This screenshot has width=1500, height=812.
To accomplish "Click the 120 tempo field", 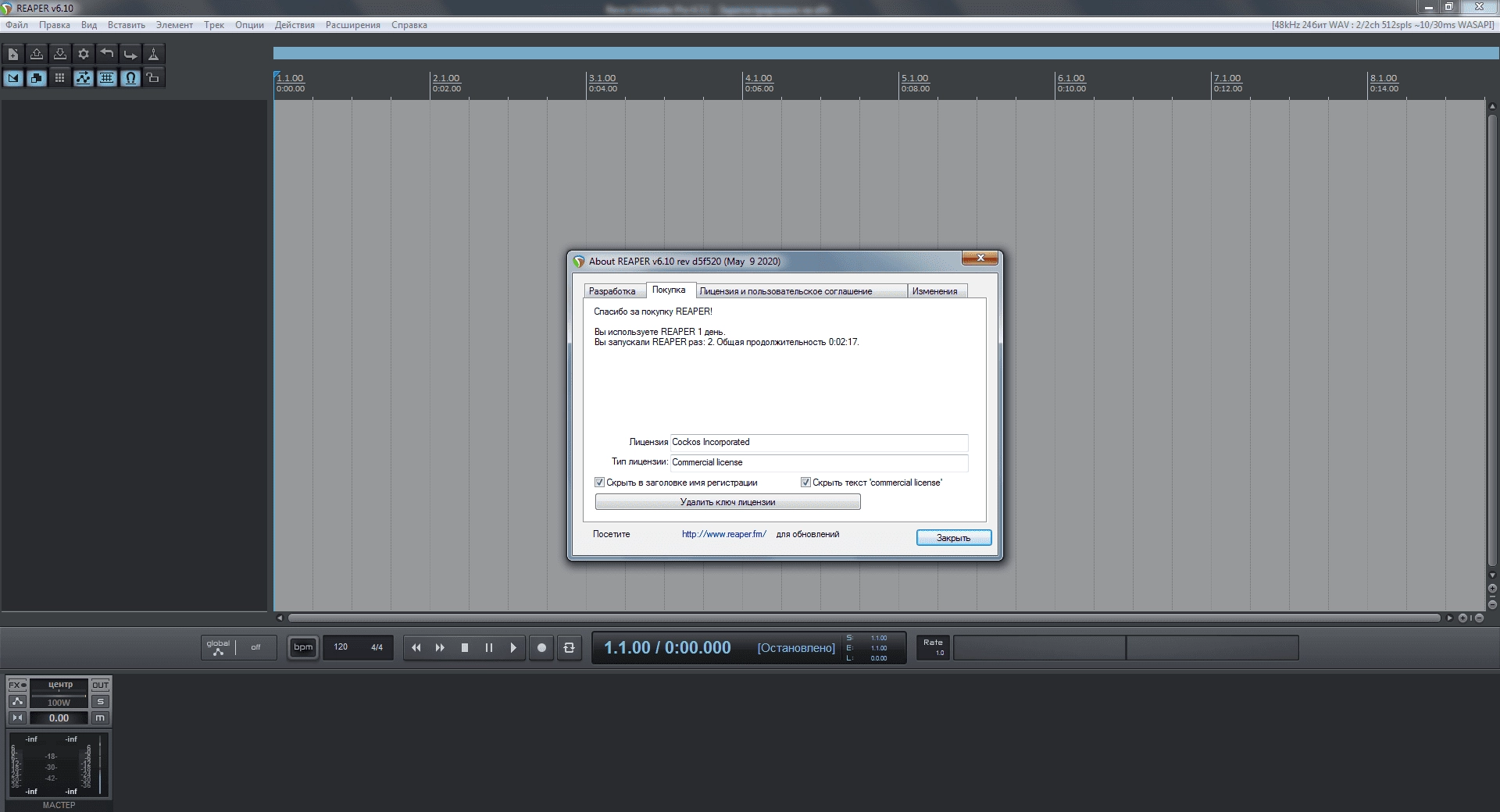I will 341,647.
